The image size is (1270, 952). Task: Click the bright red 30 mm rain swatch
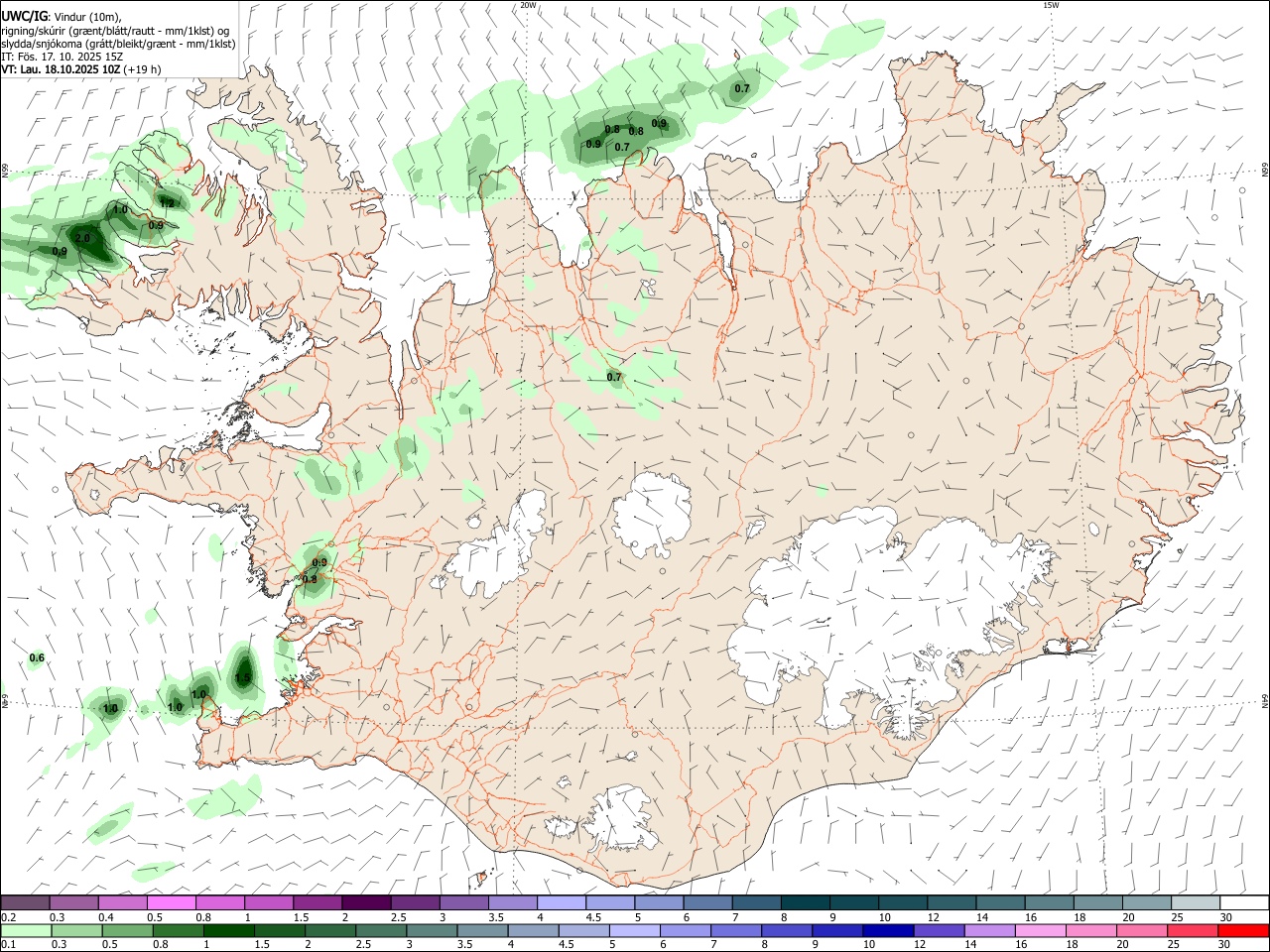click(x=1243, y=931)
